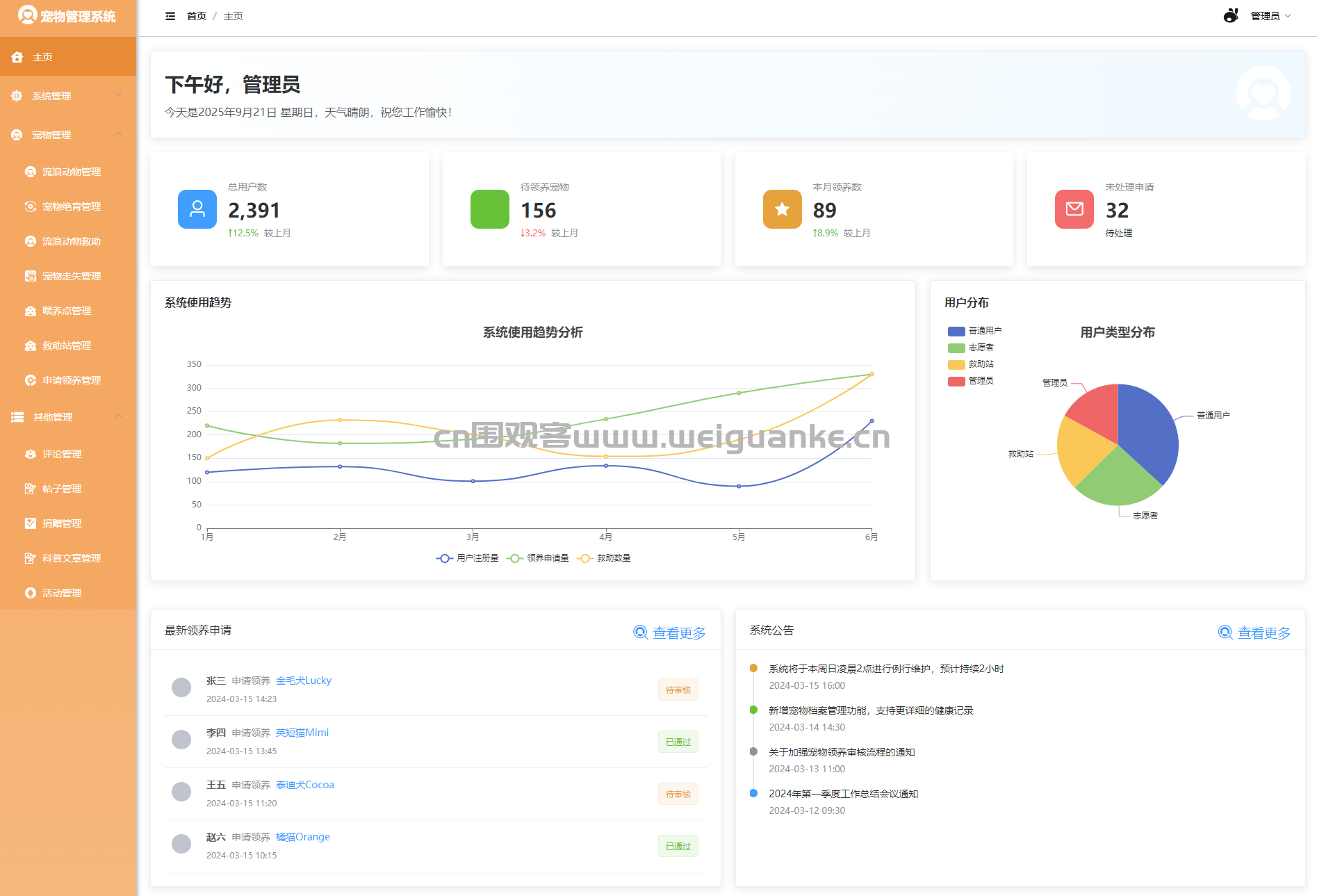Screen dimensions: 1317x896
Task: Collapse the 其他管理 submenu arrow
Action: [x=118, y=416]
